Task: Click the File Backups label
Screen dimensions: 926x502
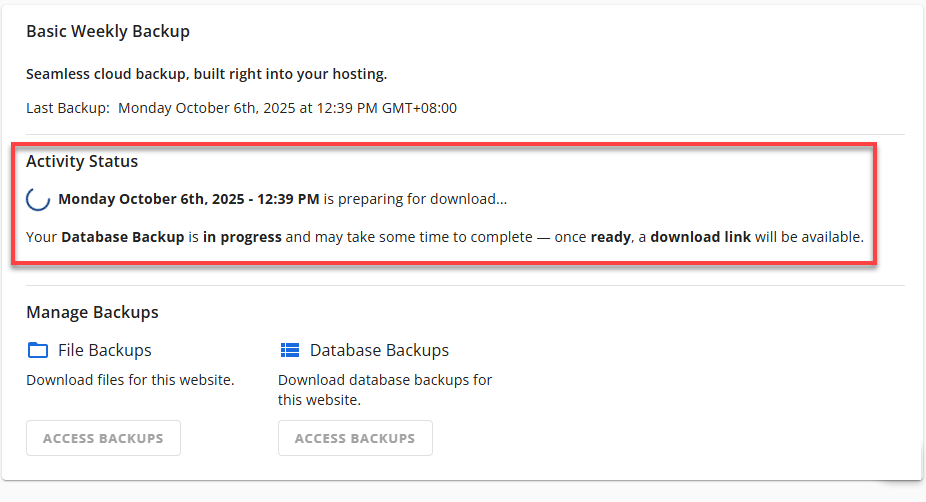Action: 105,350
